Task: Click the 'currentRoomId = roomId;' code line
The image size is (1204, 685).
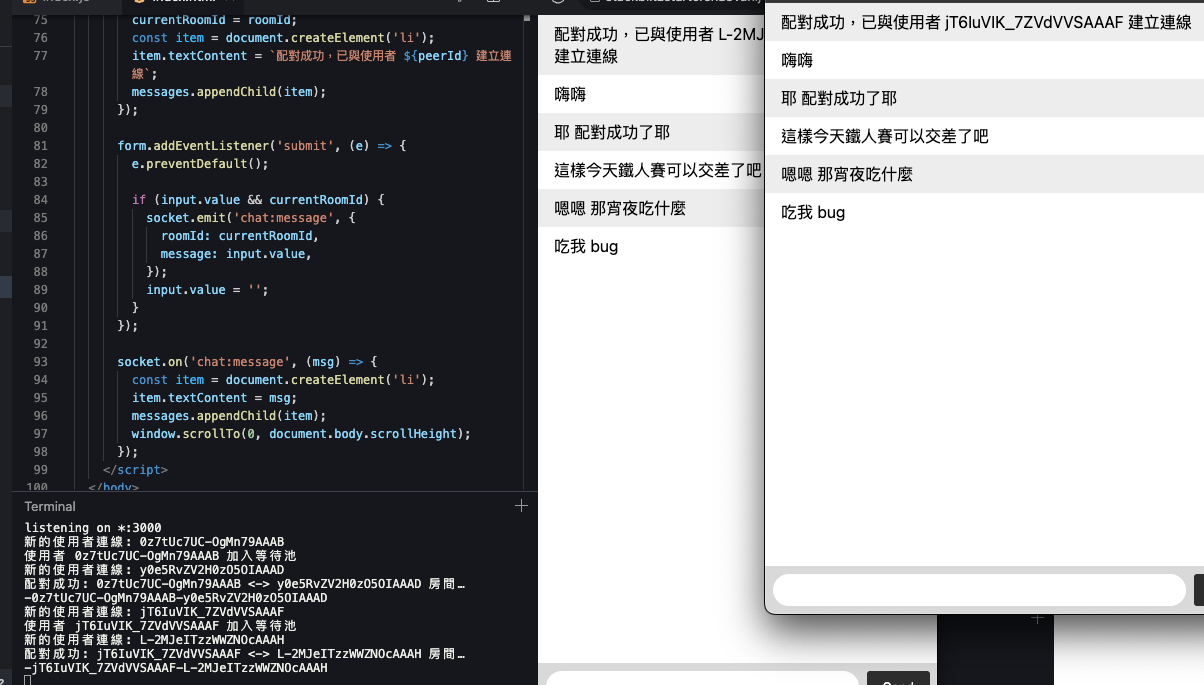Action: point(214,20)
